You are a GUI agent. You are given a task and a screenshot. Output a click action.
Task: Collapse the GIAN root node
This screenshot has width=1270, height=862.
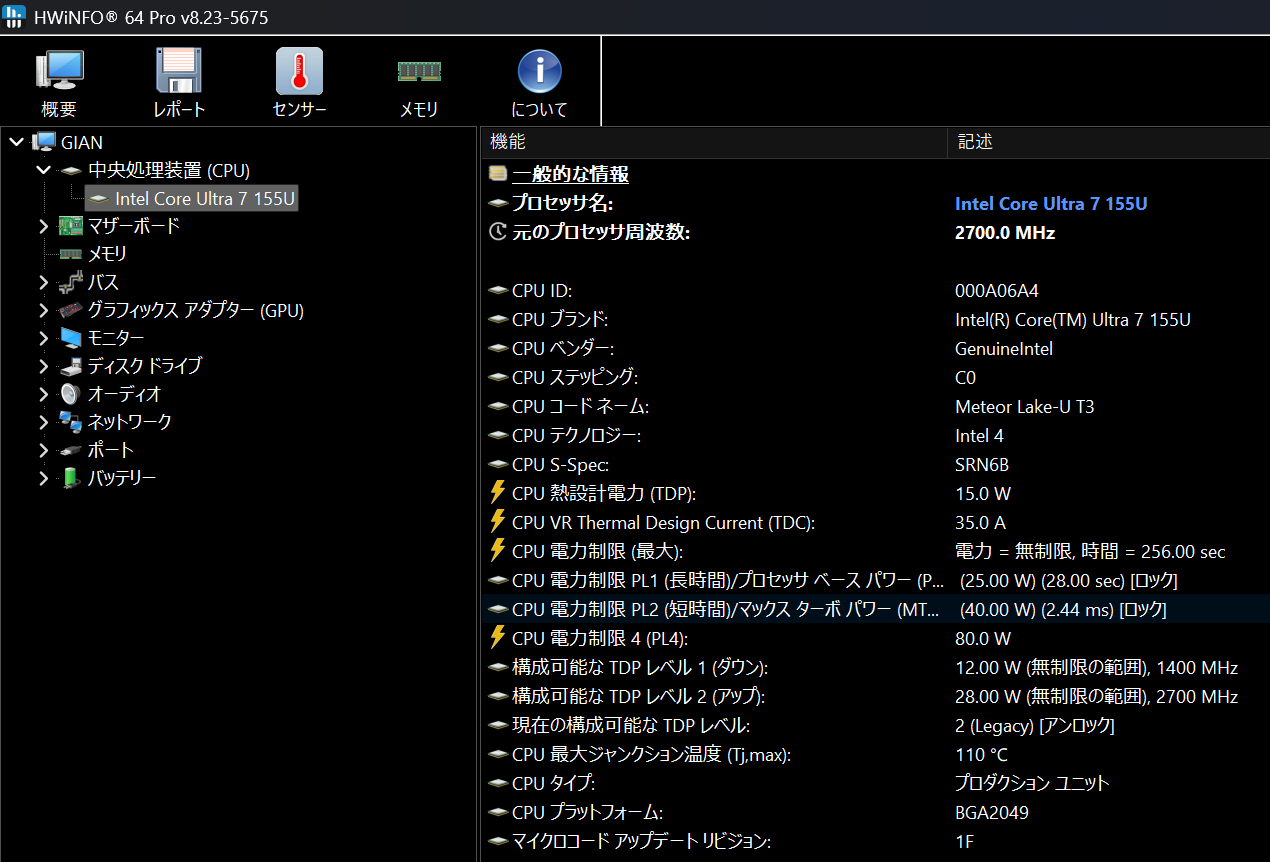16,142
